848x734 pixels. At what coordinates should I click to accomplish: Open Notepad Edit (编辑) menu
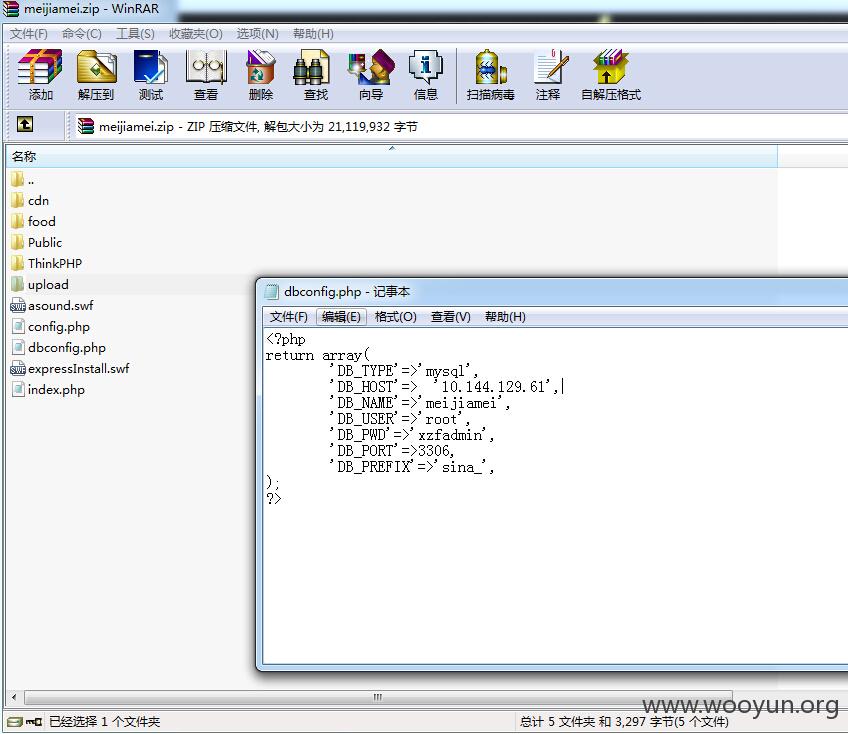point(341,316)
